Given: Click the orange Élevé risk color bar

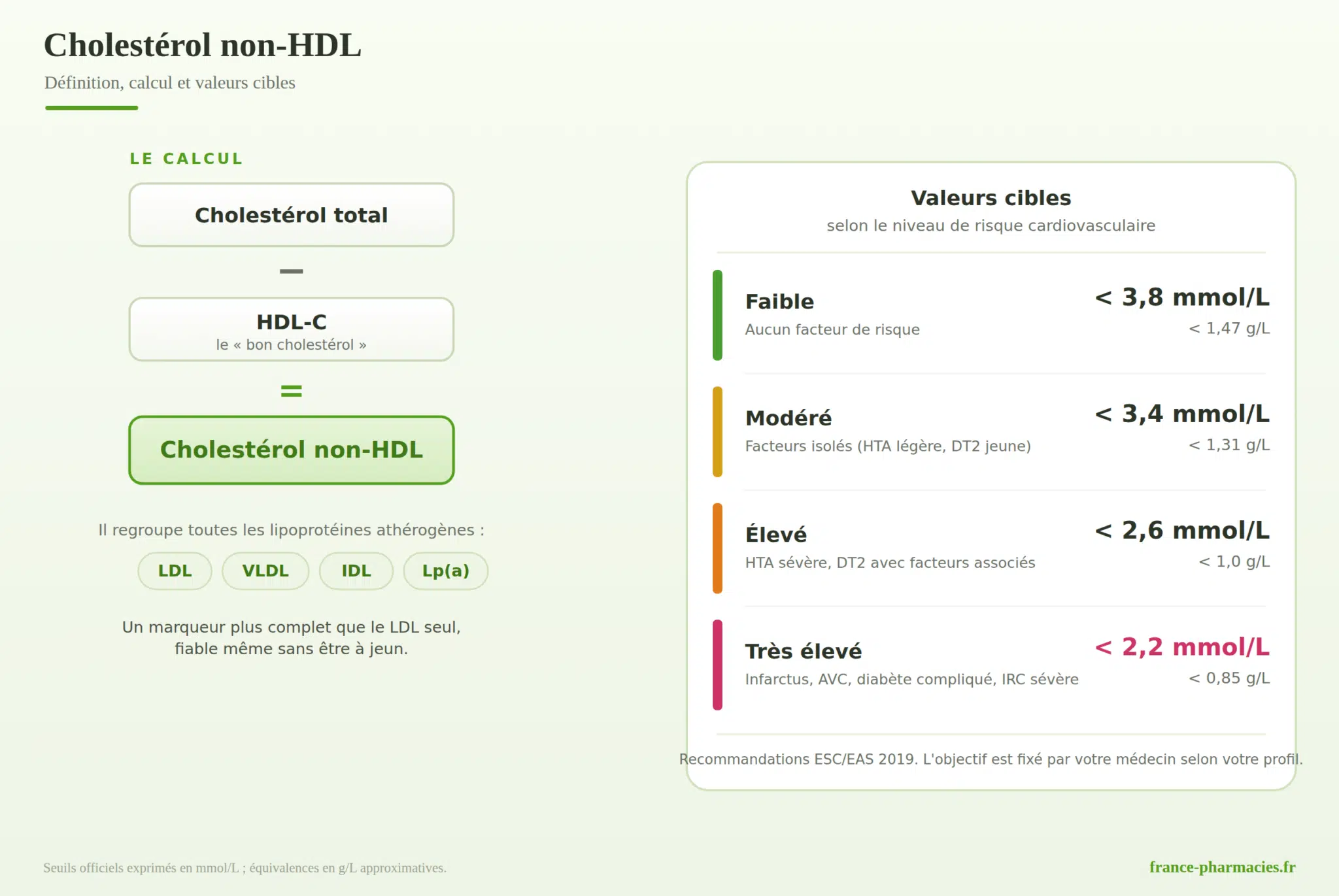Looking at the screenshot, I should coord(717,548).
